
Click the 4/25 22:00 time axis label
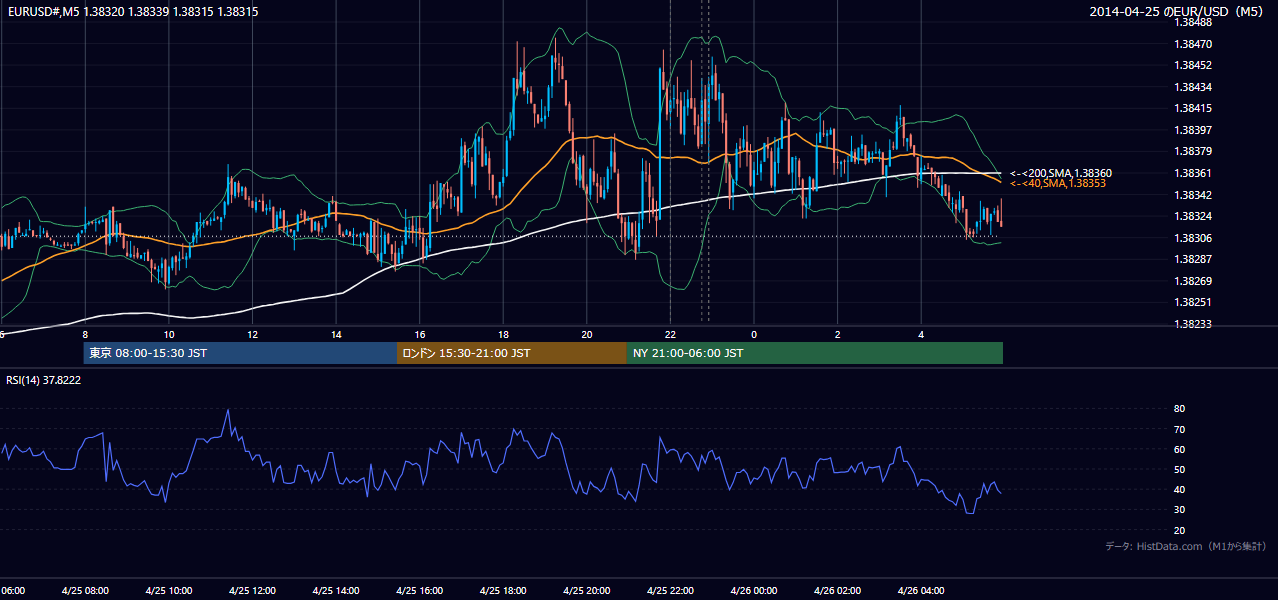pos(670,591)
